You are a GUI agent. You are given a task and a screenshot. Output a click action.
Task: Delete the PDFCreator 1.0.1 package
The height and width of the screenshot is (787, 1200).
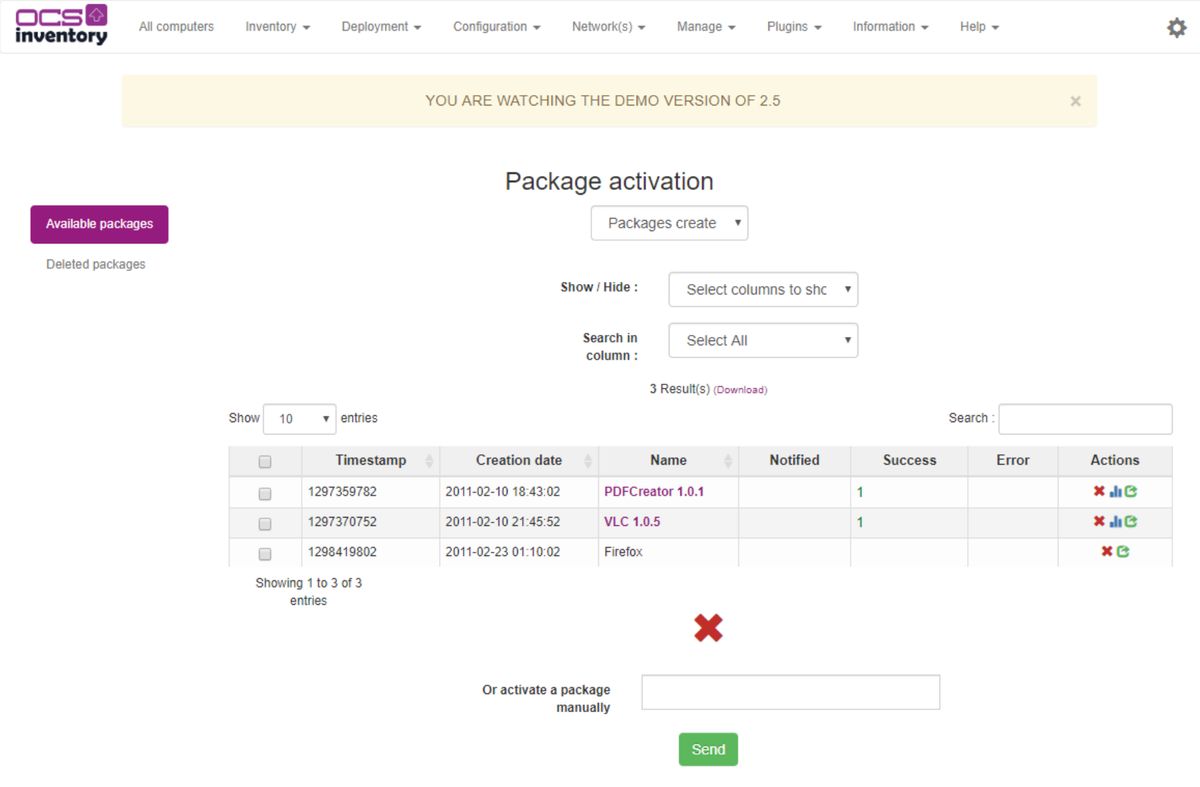point(1099,491)
